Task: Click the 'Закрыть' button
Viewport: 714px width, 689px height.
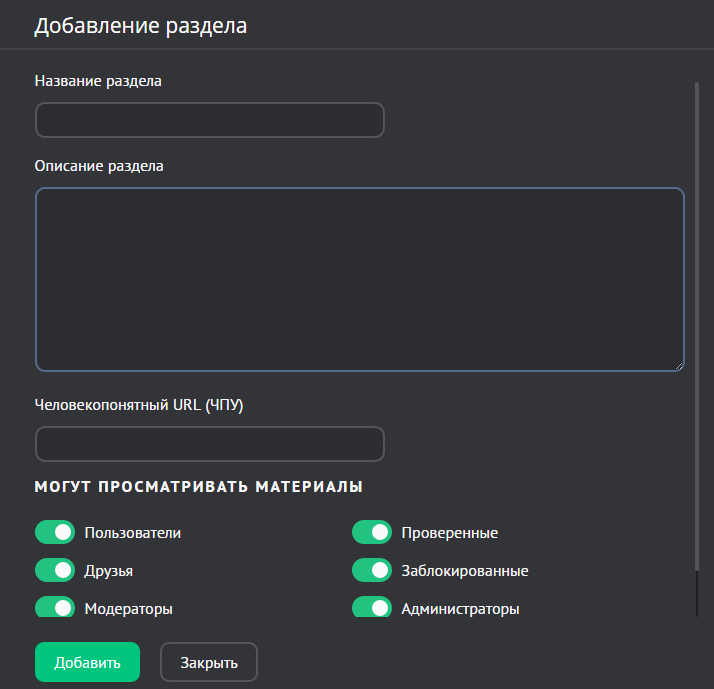Action: click(x=209, y=662)
